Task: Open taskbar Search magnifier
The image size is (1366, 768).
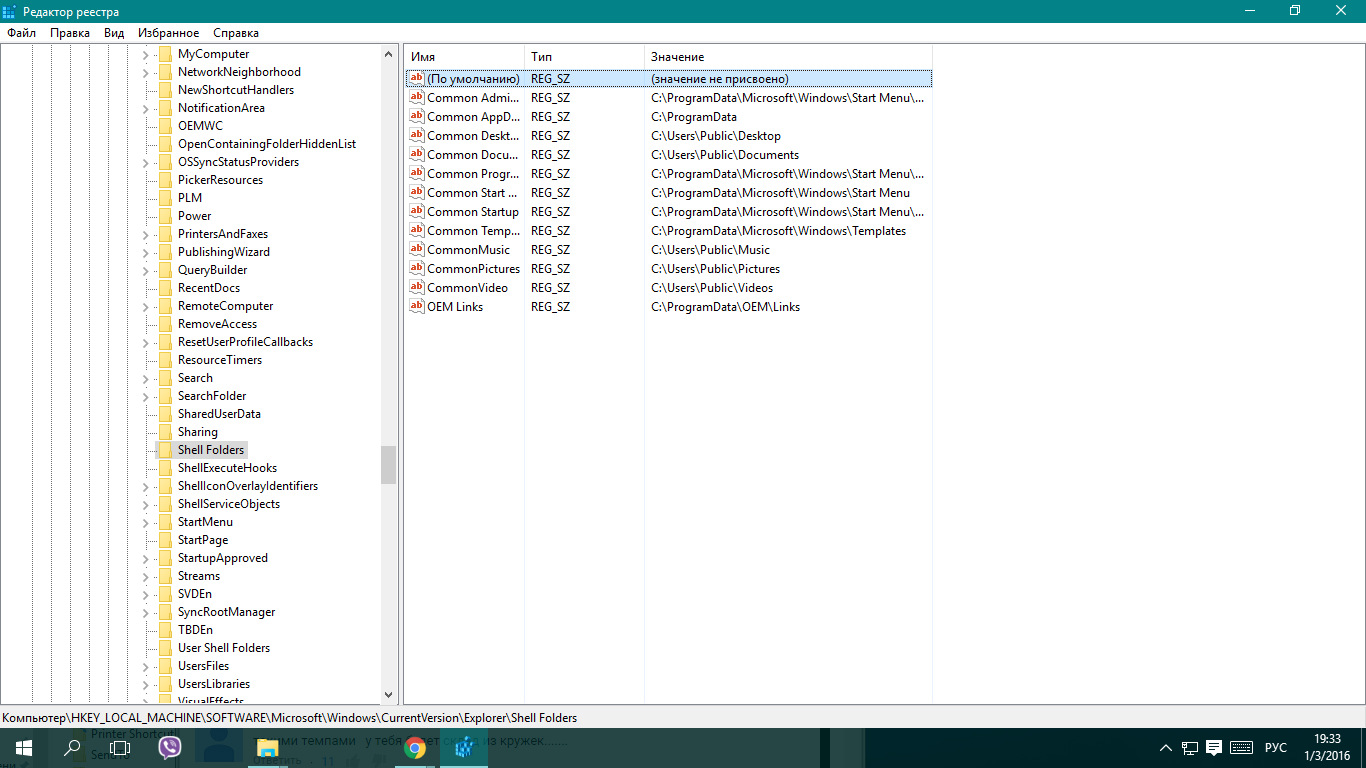Action: [72, 748]
